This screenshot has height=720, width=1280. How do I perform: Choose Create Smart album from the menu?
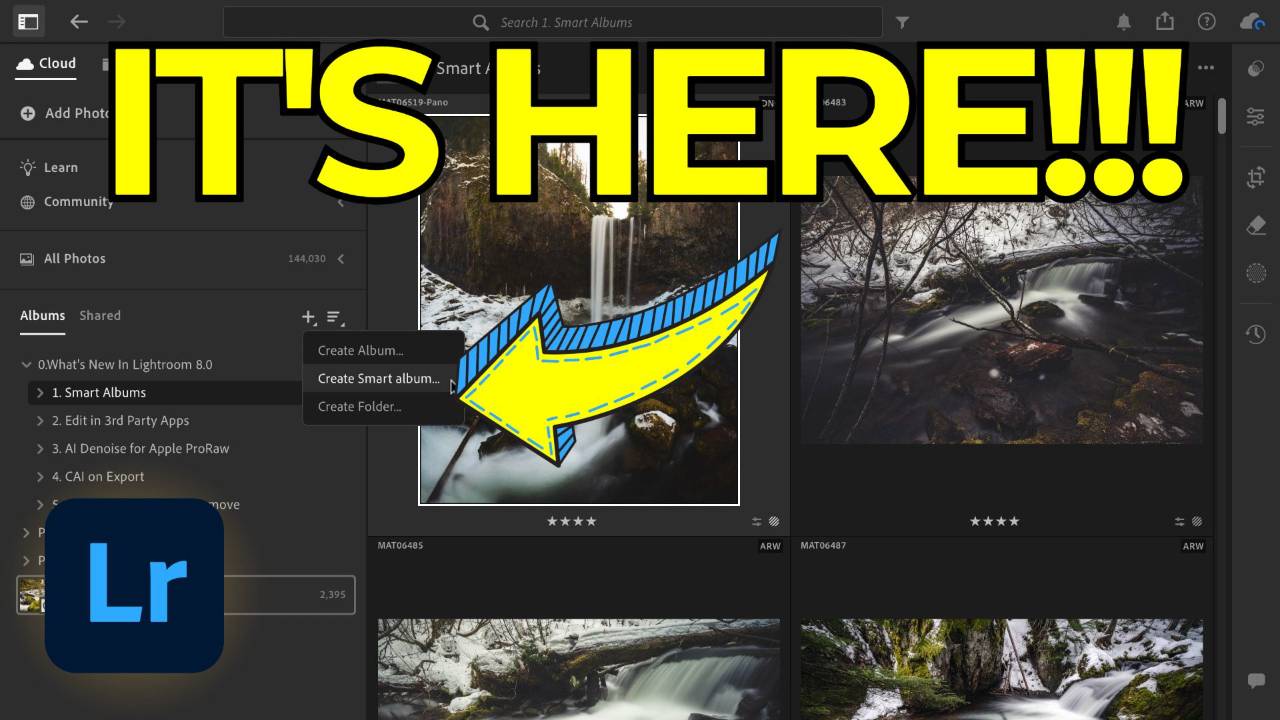click(x=380, y=378)
